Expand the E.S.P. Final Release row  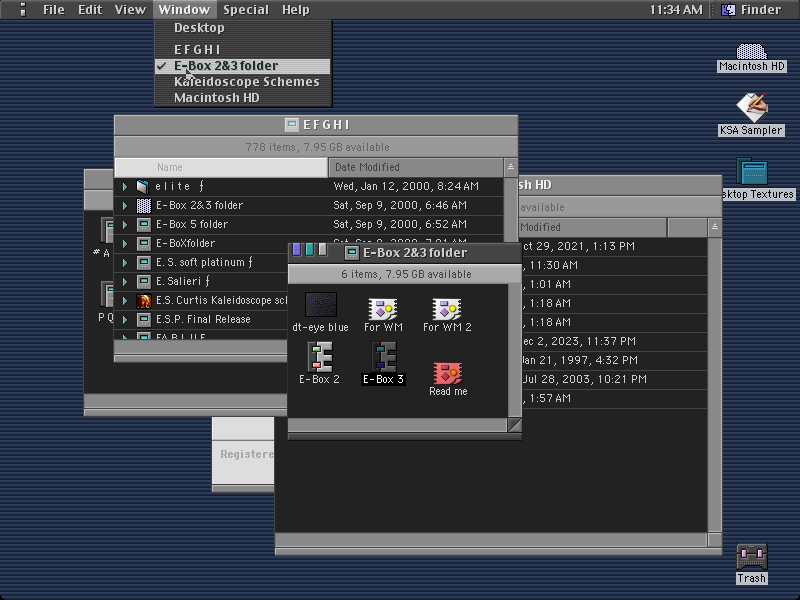point(124,320)
